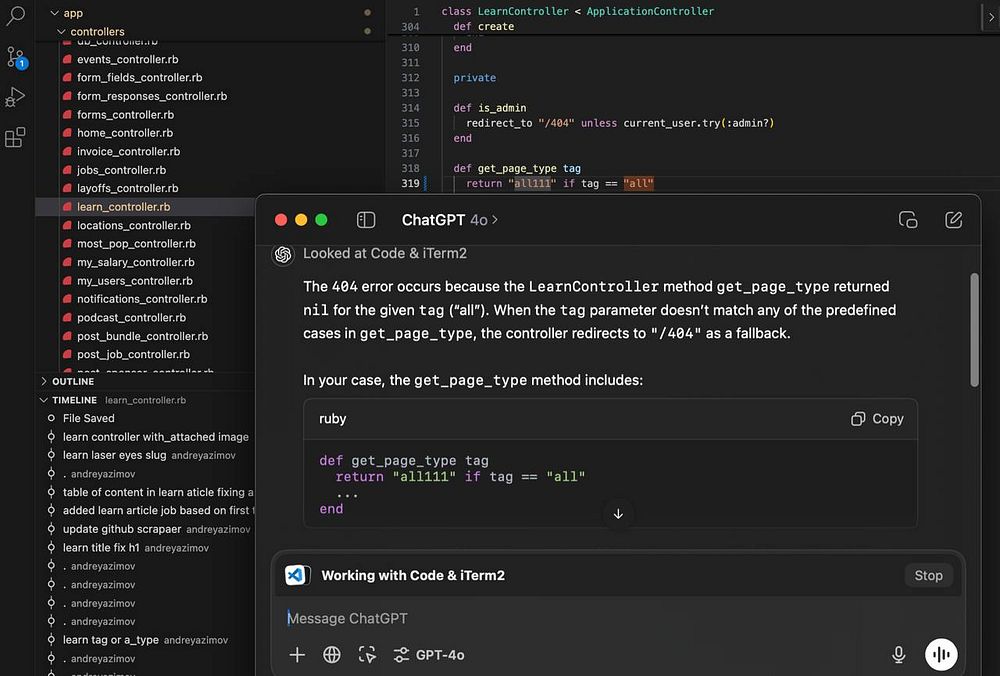Click Ruby file icon next to events_controller.rb
This screenshot has width=1000, height=676.
coord(67,59)
